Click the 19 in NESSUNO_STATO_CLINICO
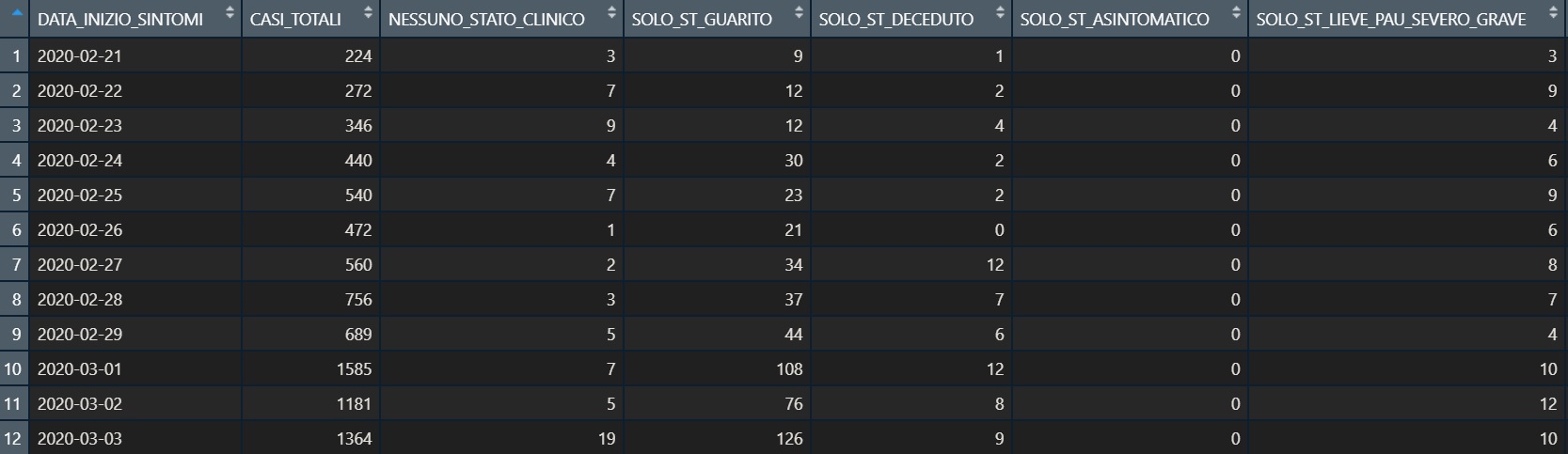The width and height of the screenshot is (1568, 454). 606,439
